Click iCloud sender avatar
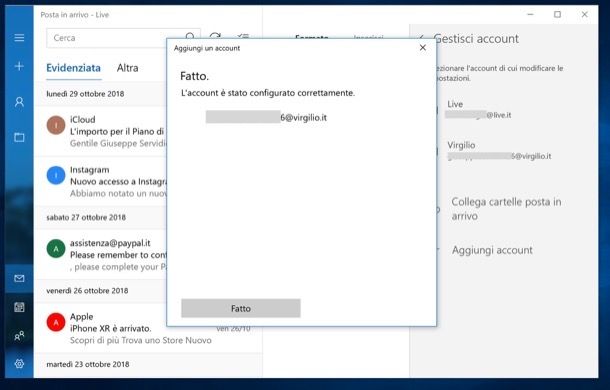 tap(56, 125)
